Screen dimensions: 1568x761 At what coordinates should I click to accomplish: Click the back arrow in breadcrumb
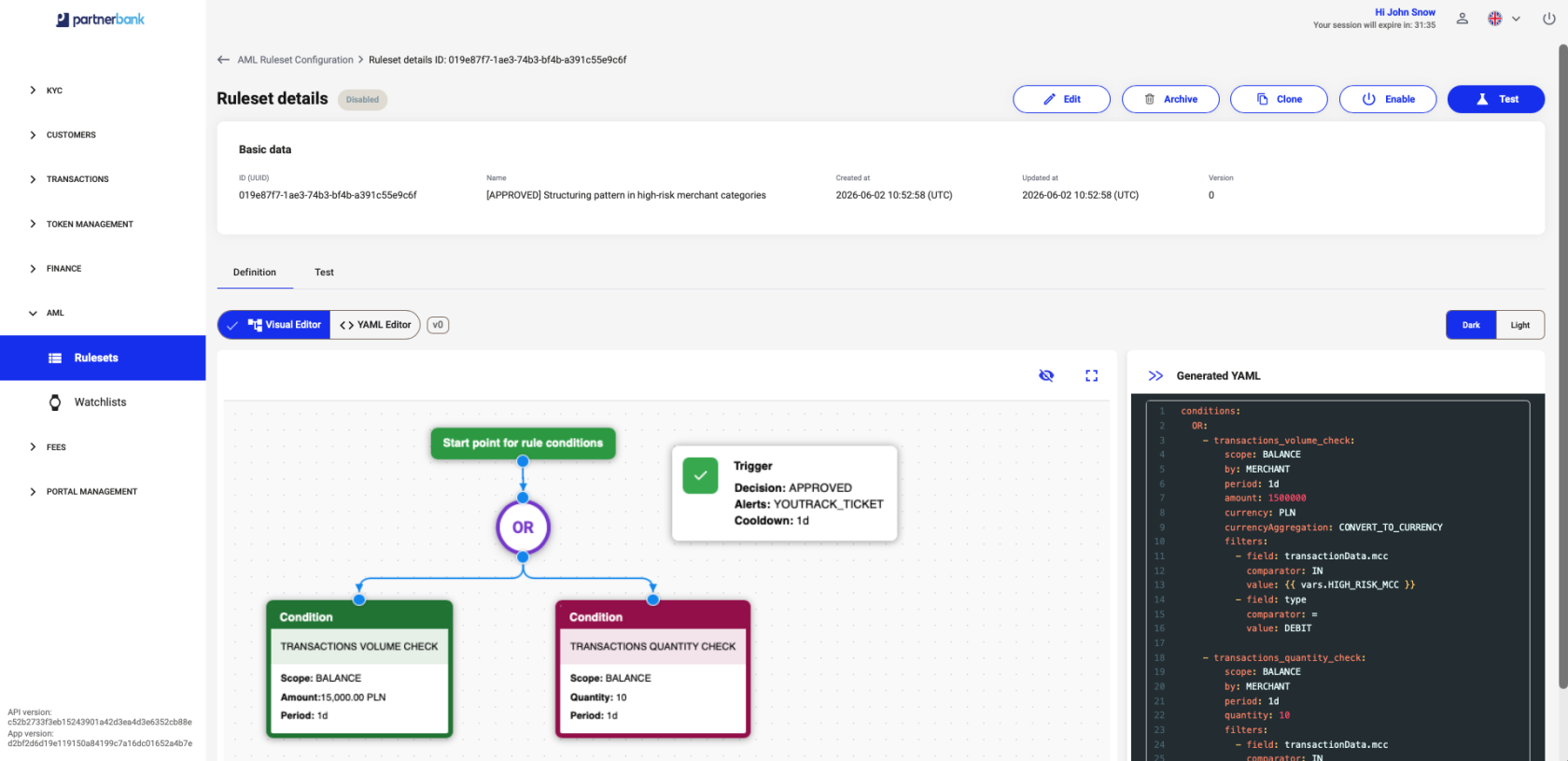(x=223, y=60)
